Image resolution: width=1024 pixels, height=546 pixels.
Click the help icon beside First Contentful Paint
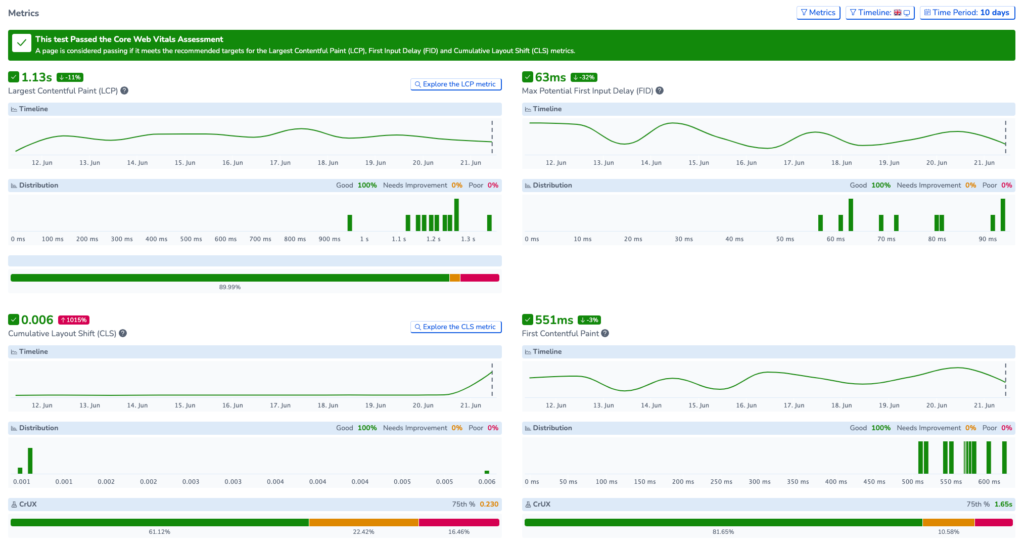(605, 333)
